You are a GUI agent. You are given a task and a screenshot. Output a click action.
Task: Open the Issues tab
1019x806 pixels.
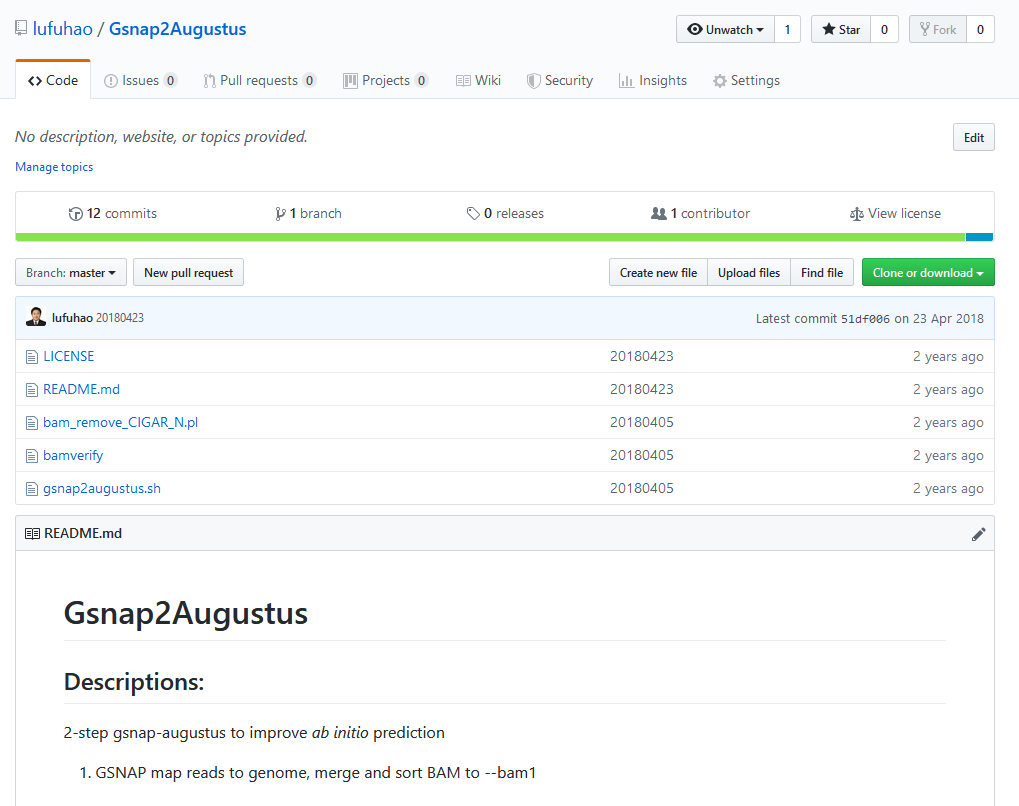[x=140, y=80]
